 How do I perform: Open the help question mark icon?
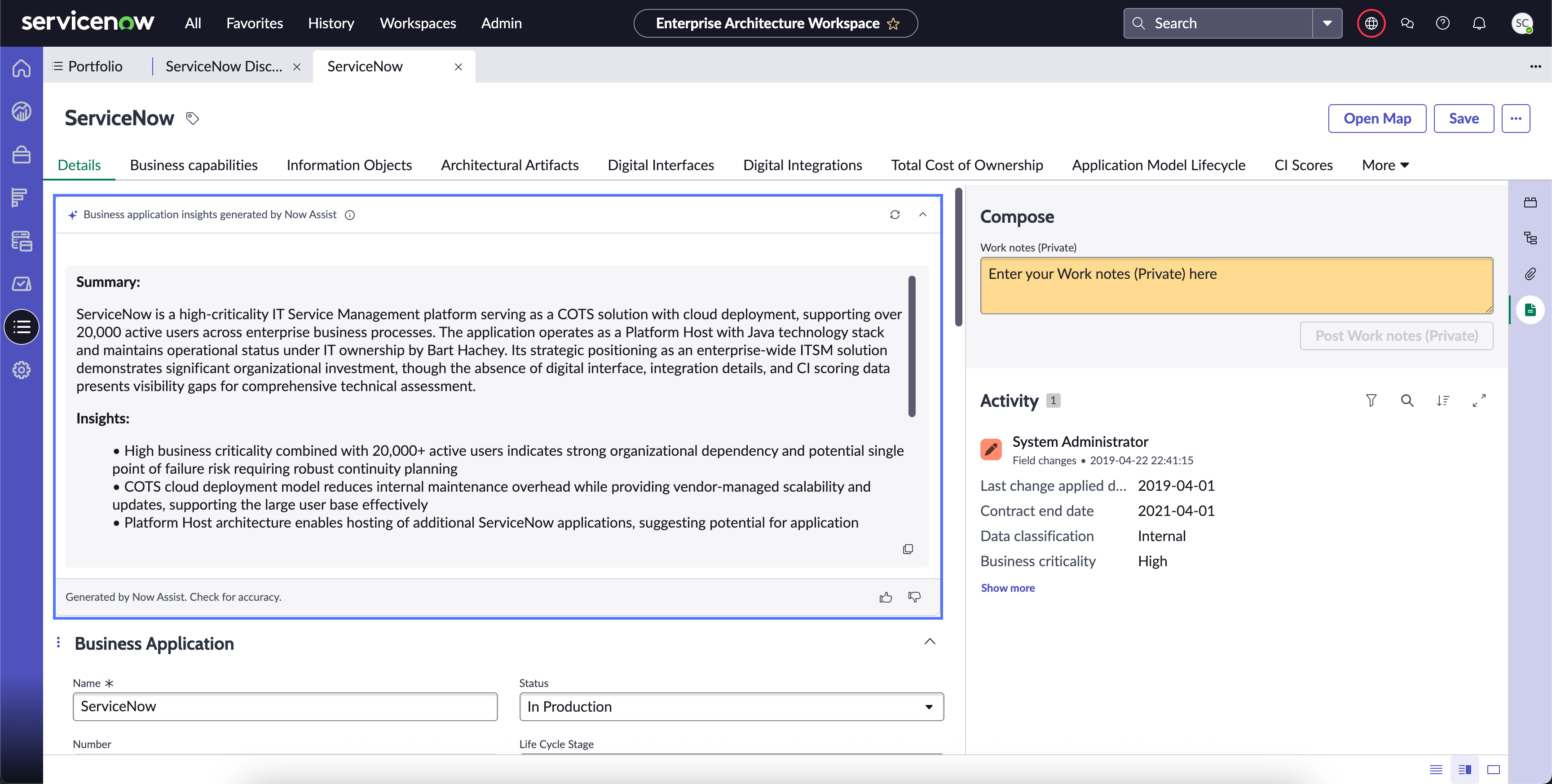pos(1443,23)
